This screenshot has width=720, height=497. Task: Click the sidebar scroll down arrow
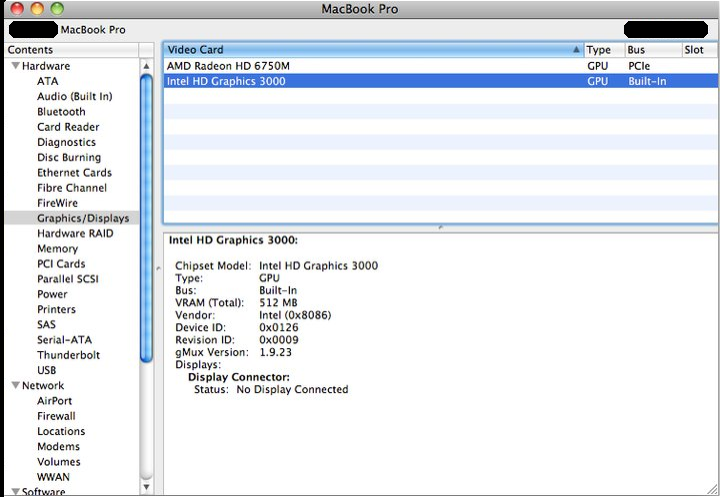(146, 486)
